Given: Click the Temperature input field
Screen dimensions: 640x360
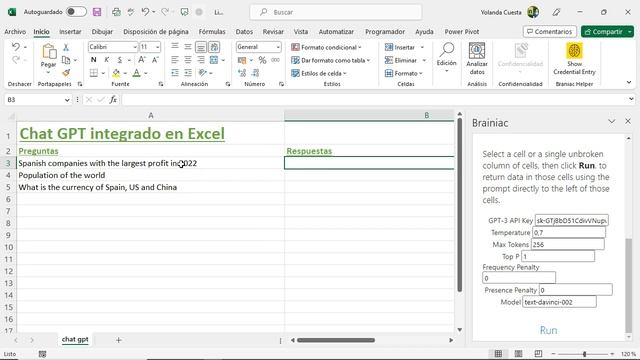Looking at the screenshot, I should coord(569,232).
